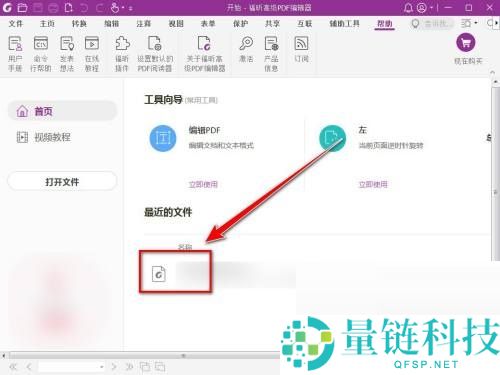Open the 文件 menu
Screen dimensions: 500x375
coord(16,24)
